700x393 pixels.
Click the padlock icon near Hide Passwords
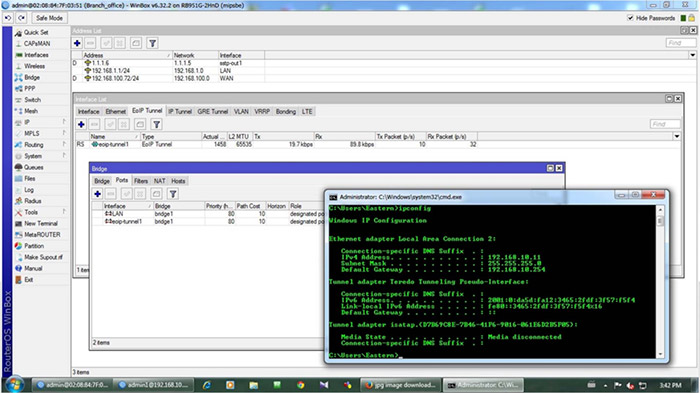coord(691,18)
